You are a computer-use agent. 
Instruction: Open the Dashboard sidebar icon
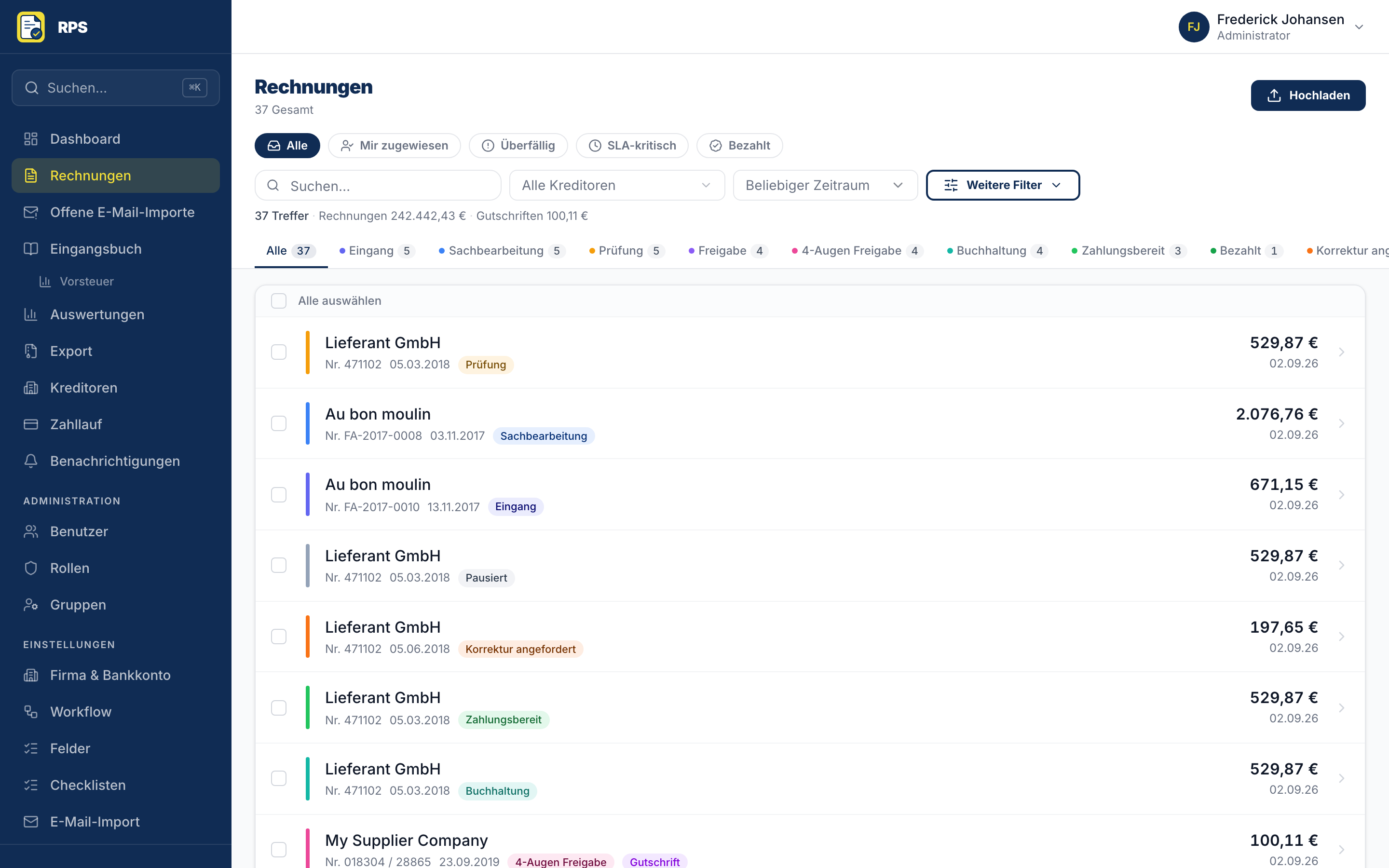pyautogui.click(x=31, y=139)
